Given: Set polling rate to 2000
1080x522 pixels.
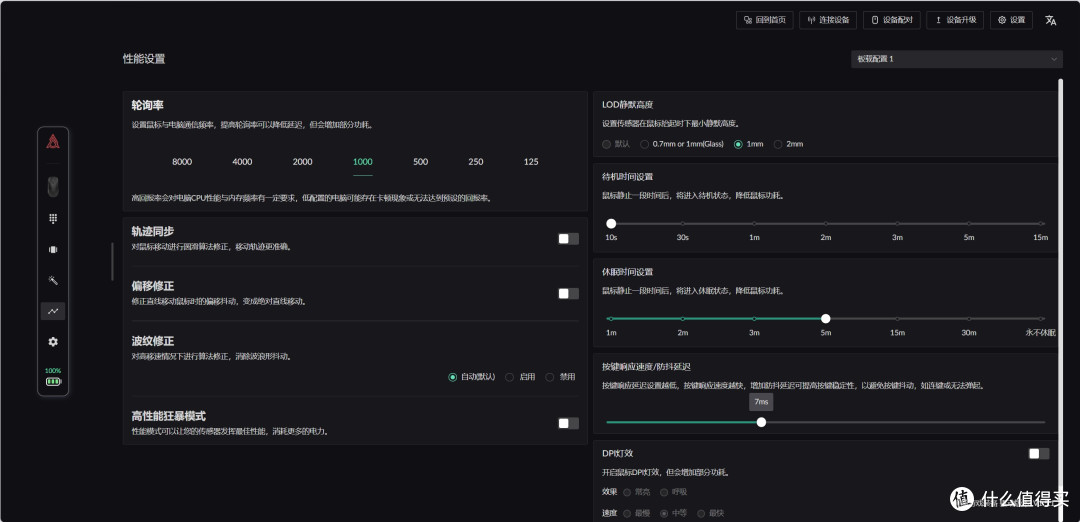Looking at the screenshot, I should click(x=302, y=162).
